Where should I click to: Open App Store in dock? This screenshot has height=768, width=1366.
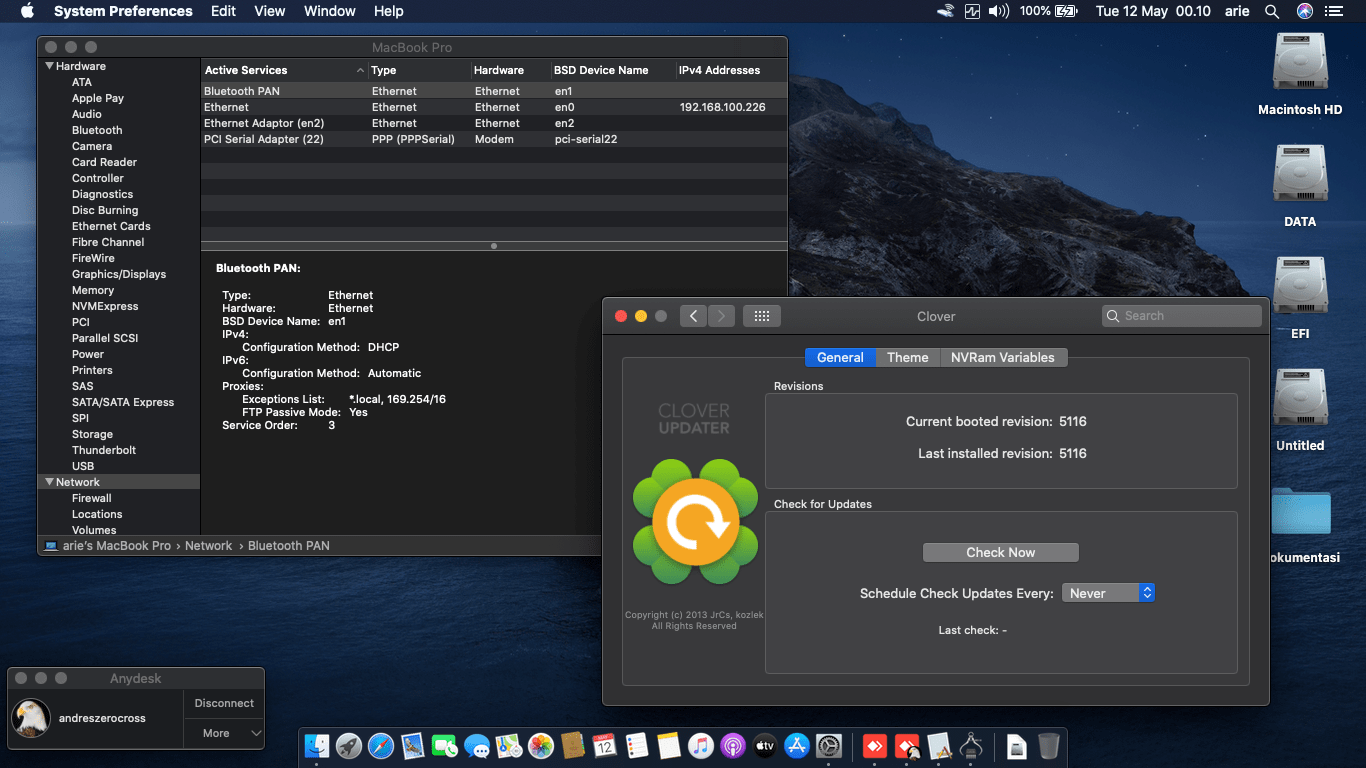point(797,746)
